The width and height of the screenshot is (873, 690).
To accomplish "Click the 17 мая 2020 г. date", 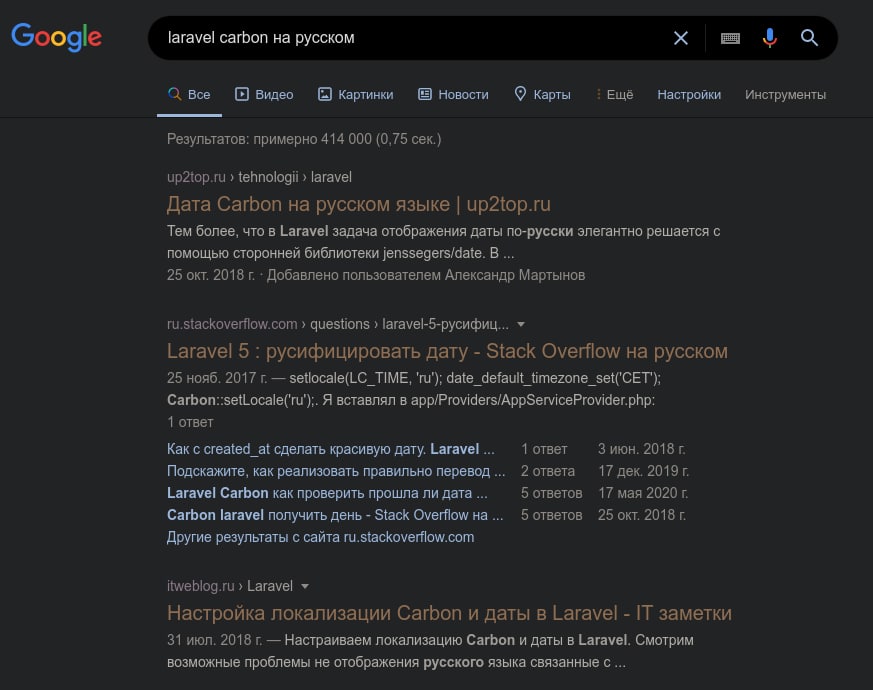I will pos(643,493).
